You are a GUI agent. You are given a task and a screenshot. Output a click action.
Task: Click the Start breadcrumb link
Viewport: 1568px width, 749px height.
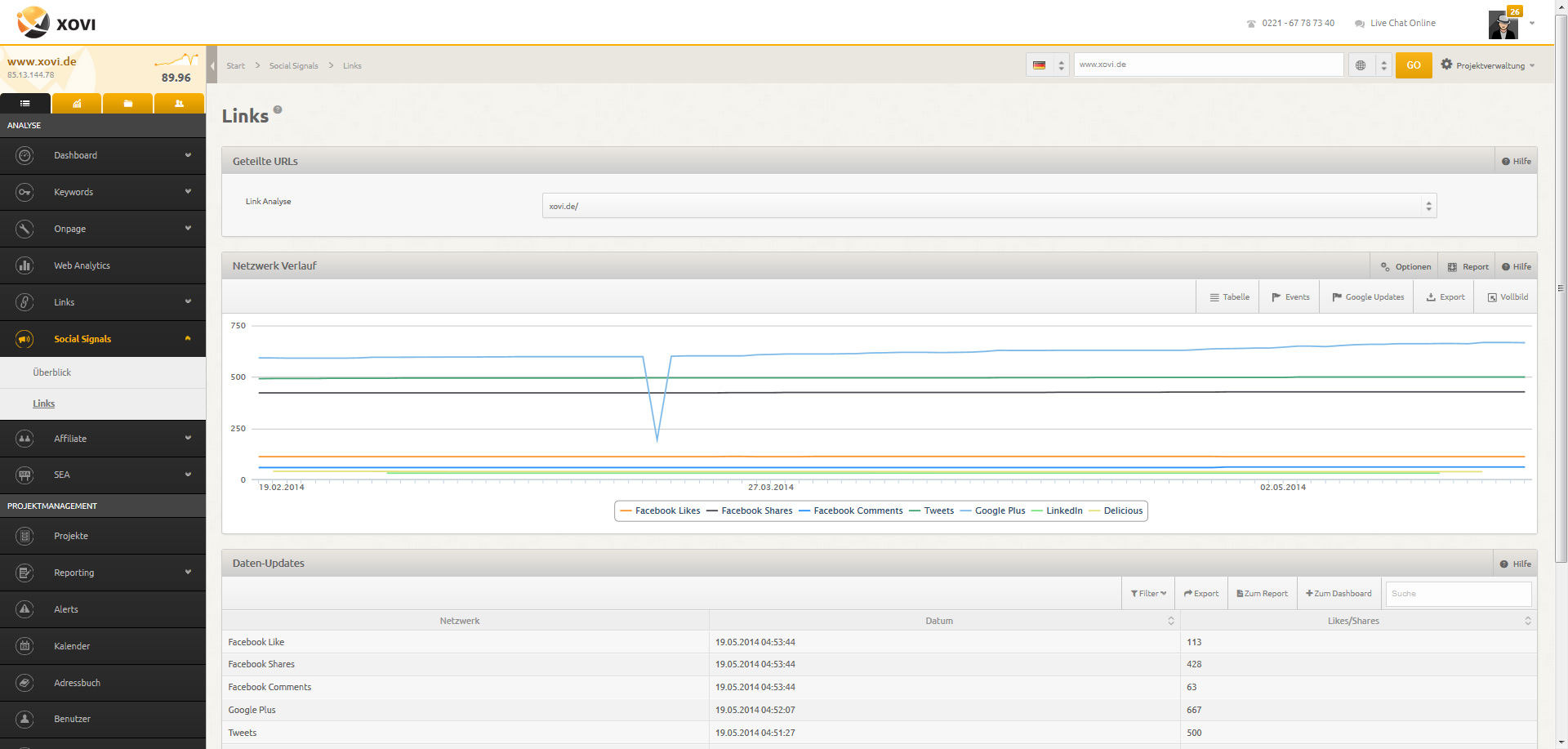click(236, 66)
